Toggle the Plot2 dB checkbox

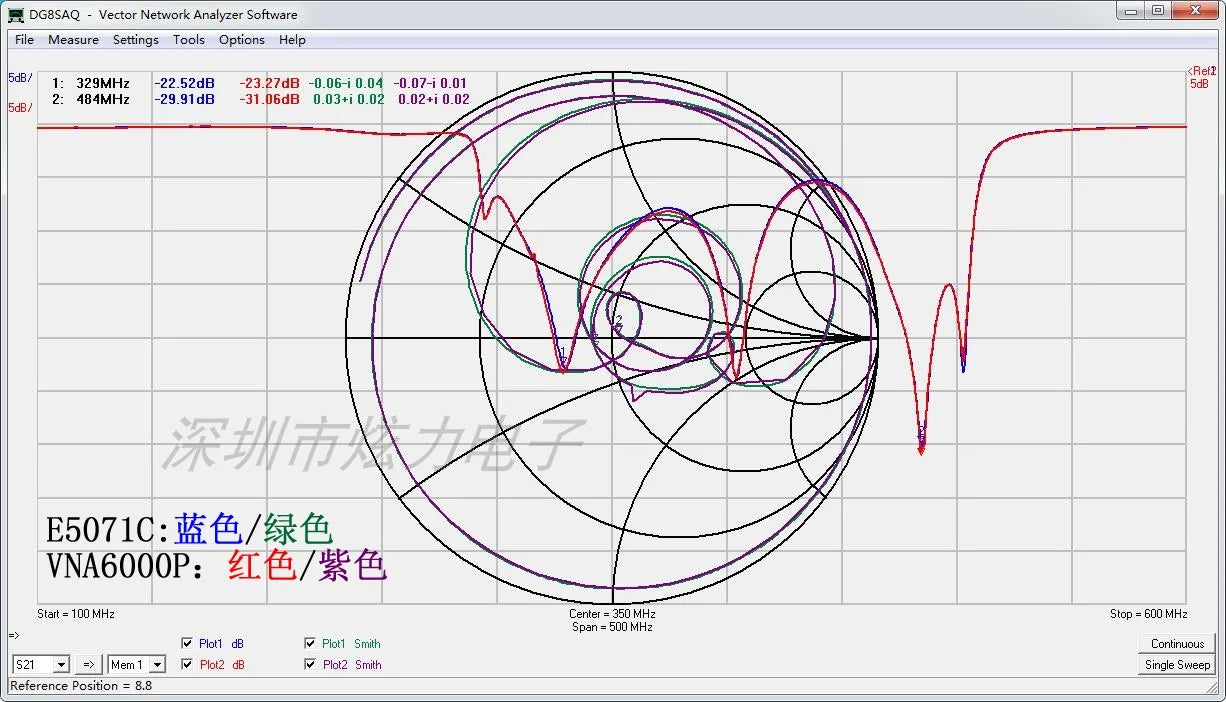[187, 665]
